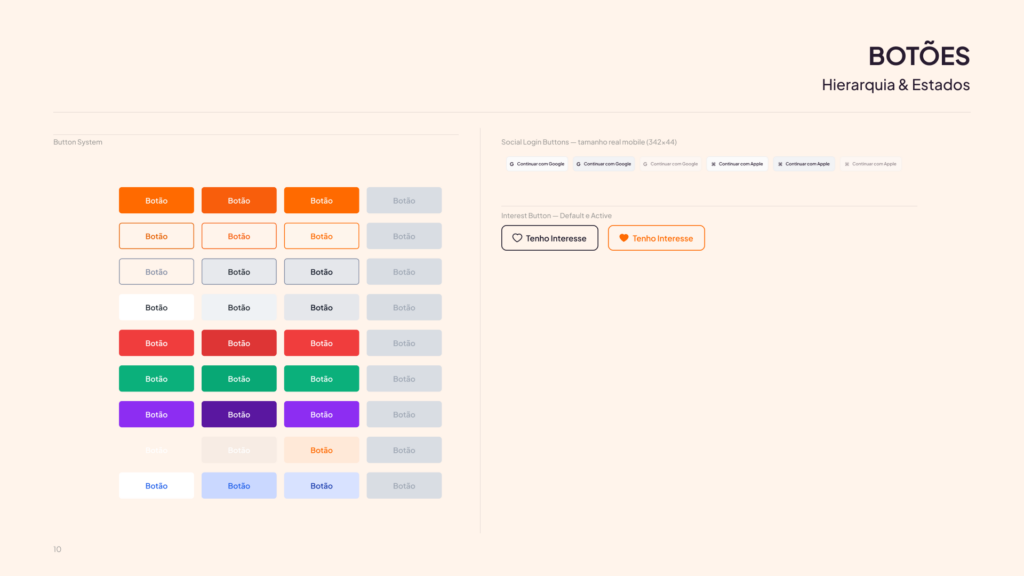Click the white Continuar com Google button
1024x576 pixels.
click(537, 164)
